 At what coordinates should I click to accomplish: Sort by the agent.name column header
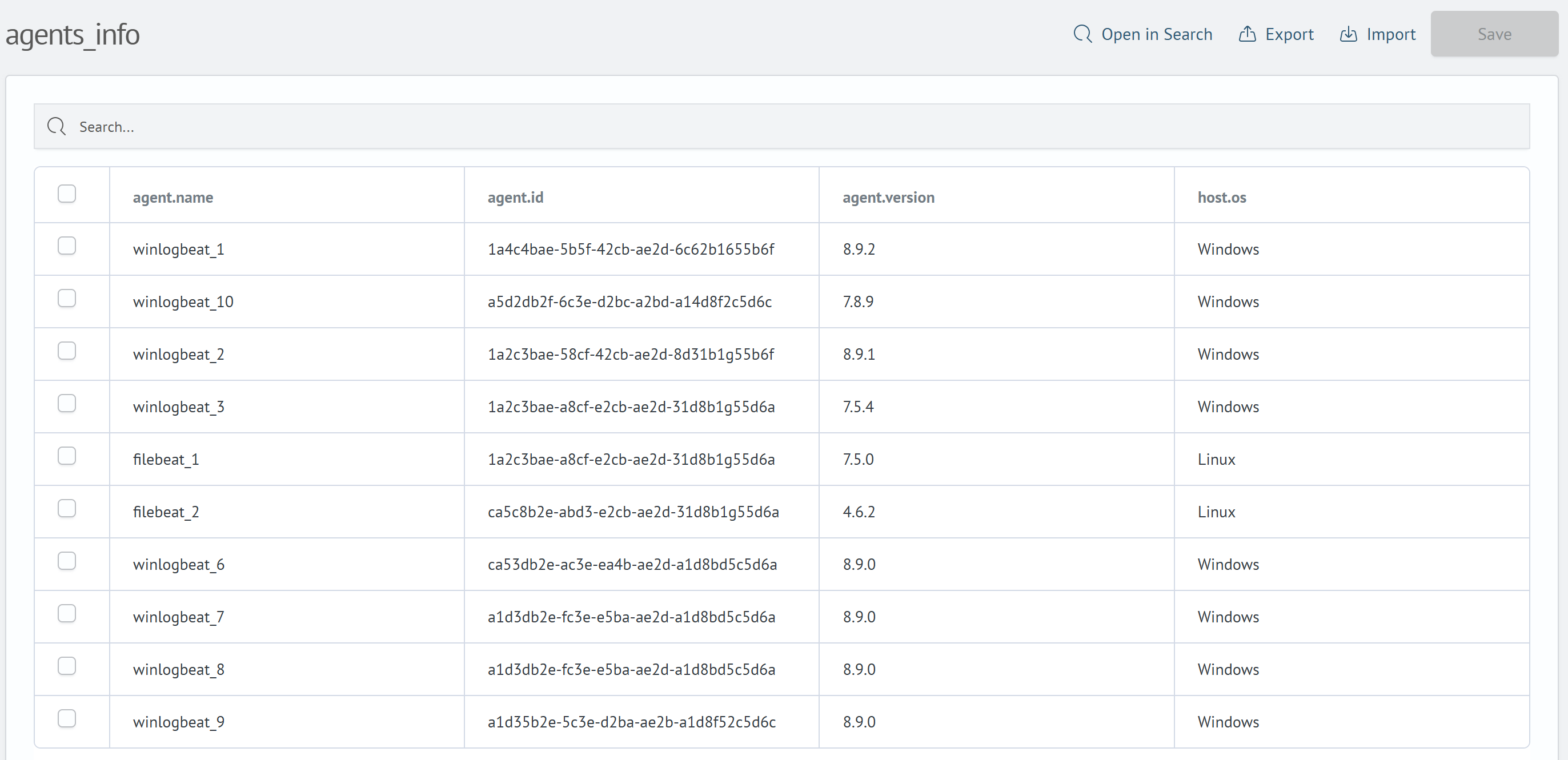pos(173,197)
